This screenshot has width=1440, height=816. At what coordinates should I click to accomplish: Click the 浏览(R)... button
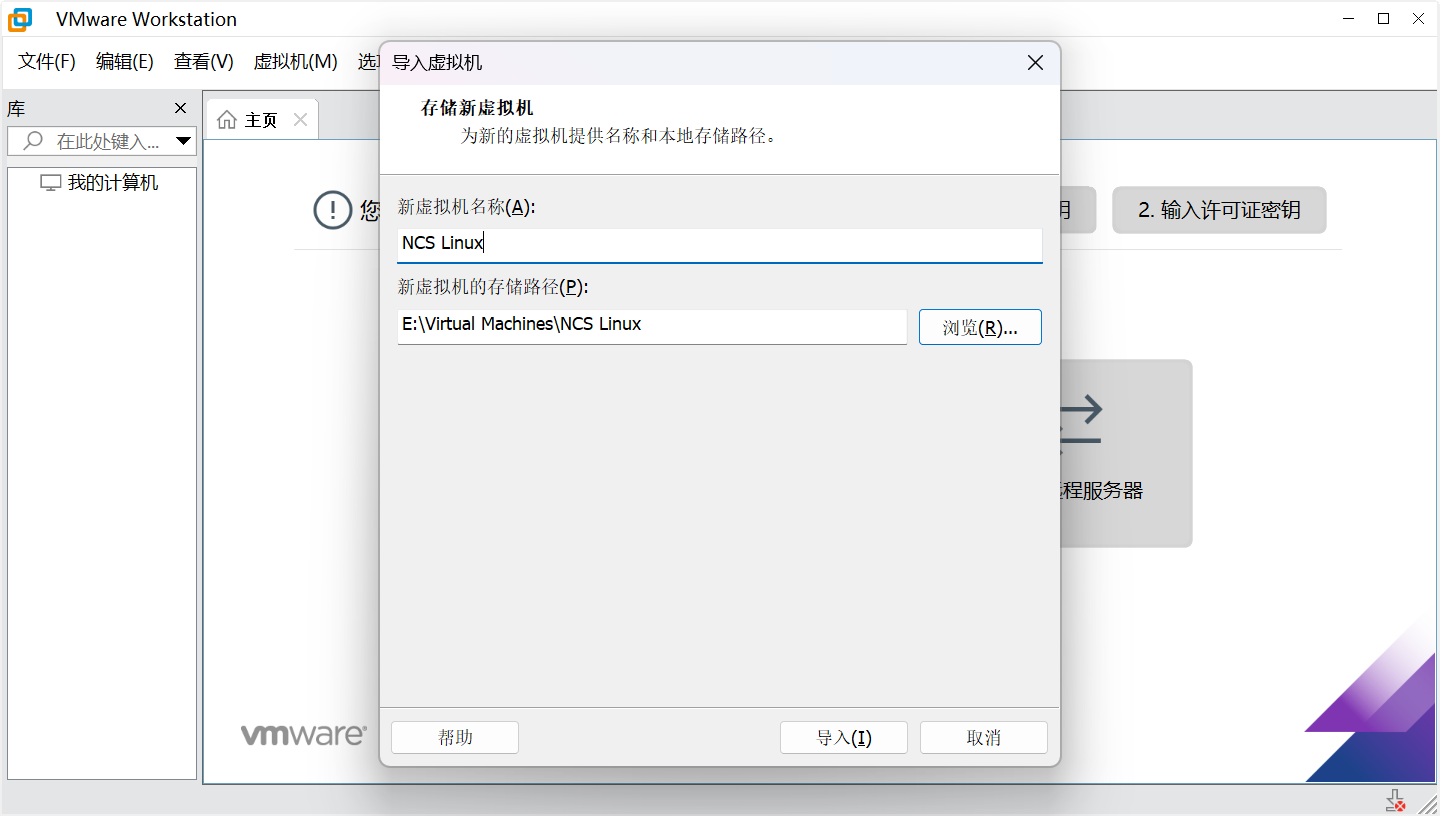pyautogui.click(x=980, y=327)
